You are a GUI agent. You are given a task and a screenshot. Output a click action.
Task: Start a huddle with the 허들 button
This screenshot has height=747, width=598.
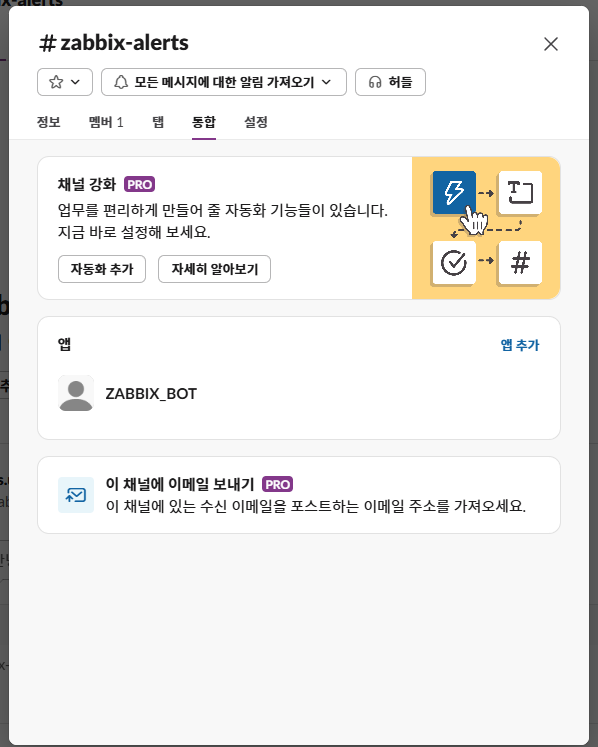coord(390,82)
